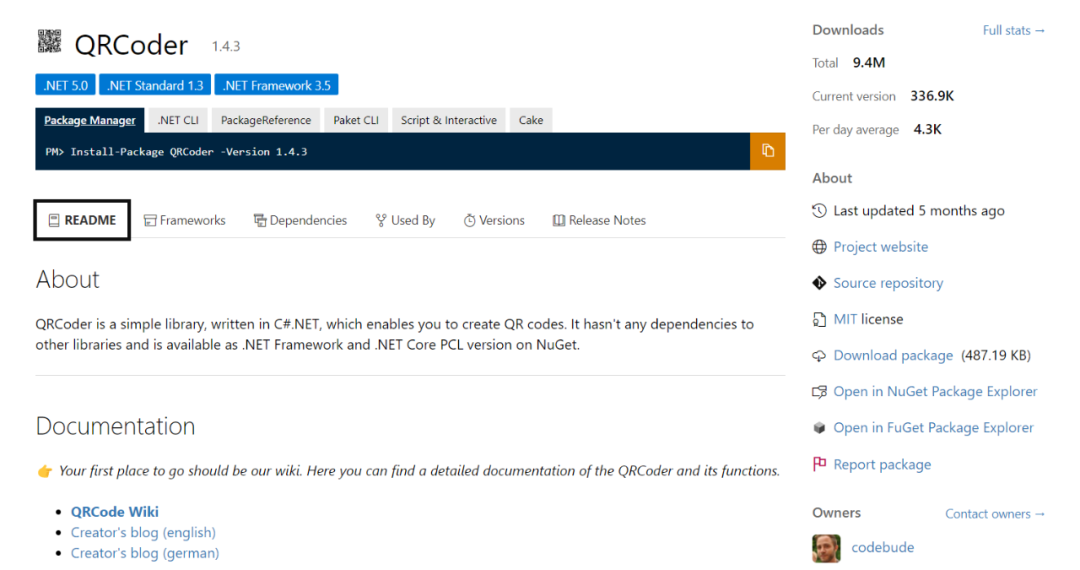Click Open in NuGet Package Explorer
The image size is (1080, 570).
tap(935, 392)
